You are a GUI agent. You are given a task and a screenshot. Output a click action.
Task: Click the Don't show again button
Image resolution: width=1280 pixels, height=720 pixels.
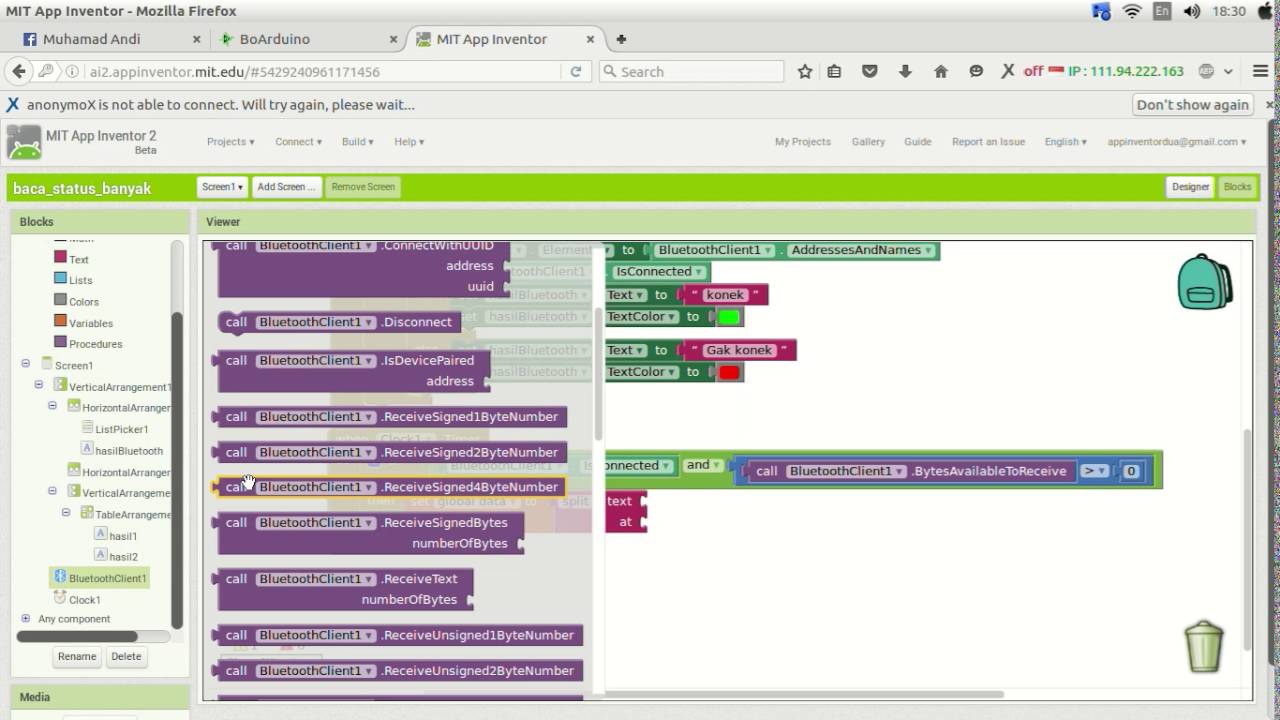tap(1192, 104)
